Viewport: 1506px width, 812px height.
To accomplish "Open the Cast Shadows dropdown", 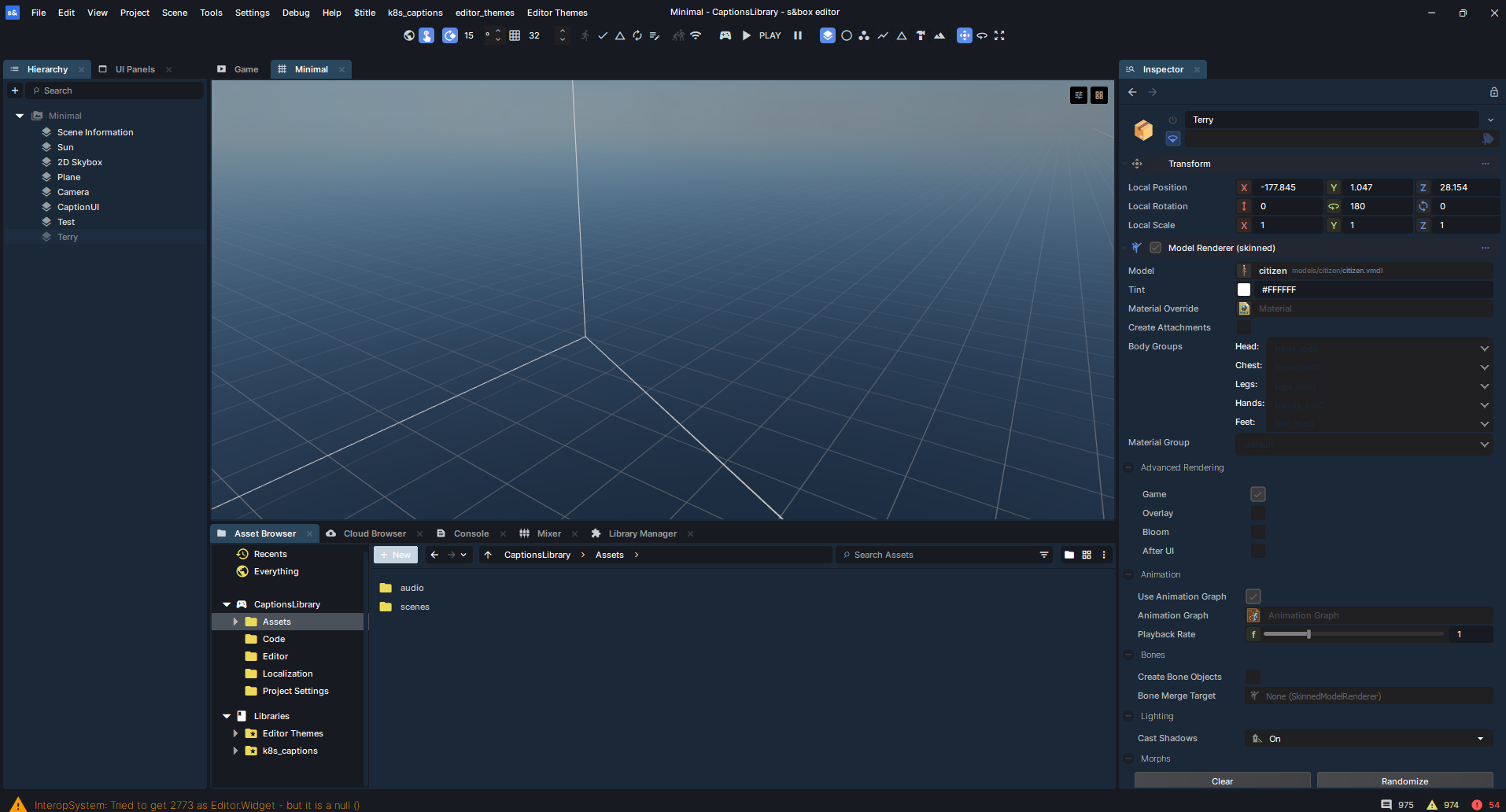I will click(x=1369, y=739).
